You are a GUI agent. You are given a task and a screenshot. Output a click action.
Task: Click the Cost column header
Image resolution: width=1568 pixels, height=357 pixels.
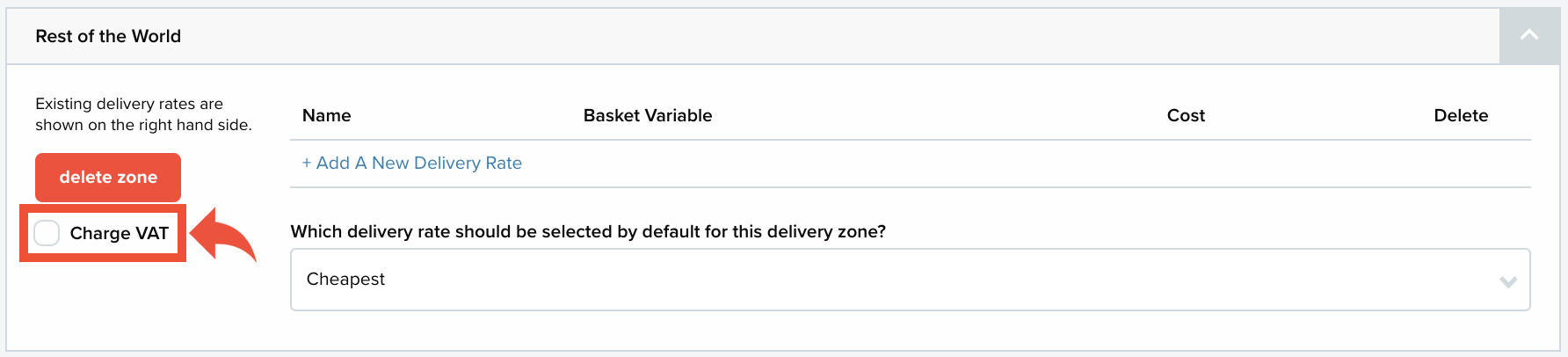(1186, 115)
